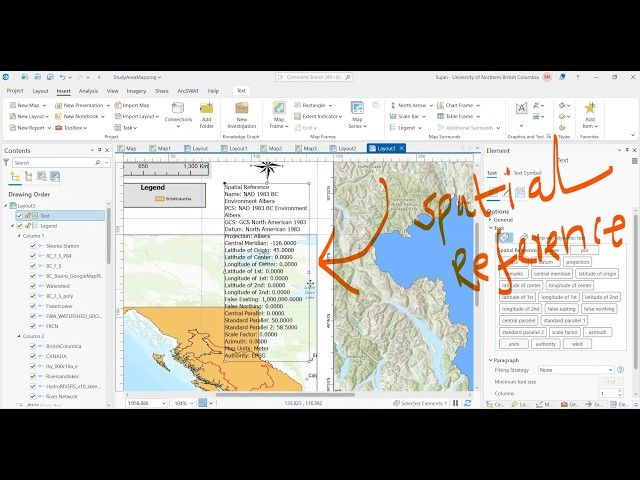Click the notifications bell icon
Screen dimensions: 640x480
pyautogui.click(x=562, y=77)
